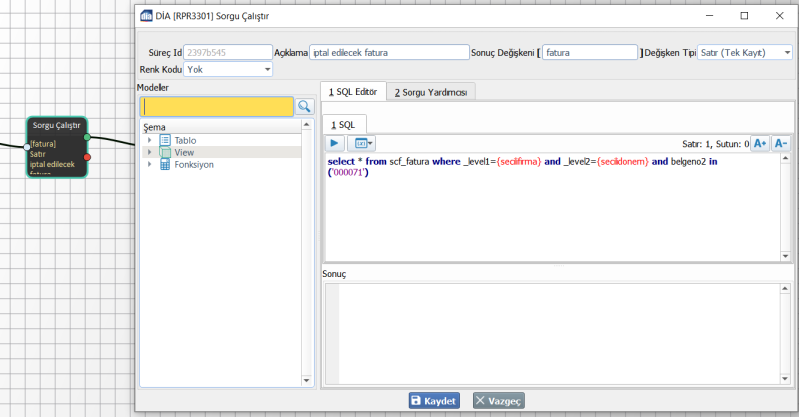Expand the Tablo tree node

point(150,140)
